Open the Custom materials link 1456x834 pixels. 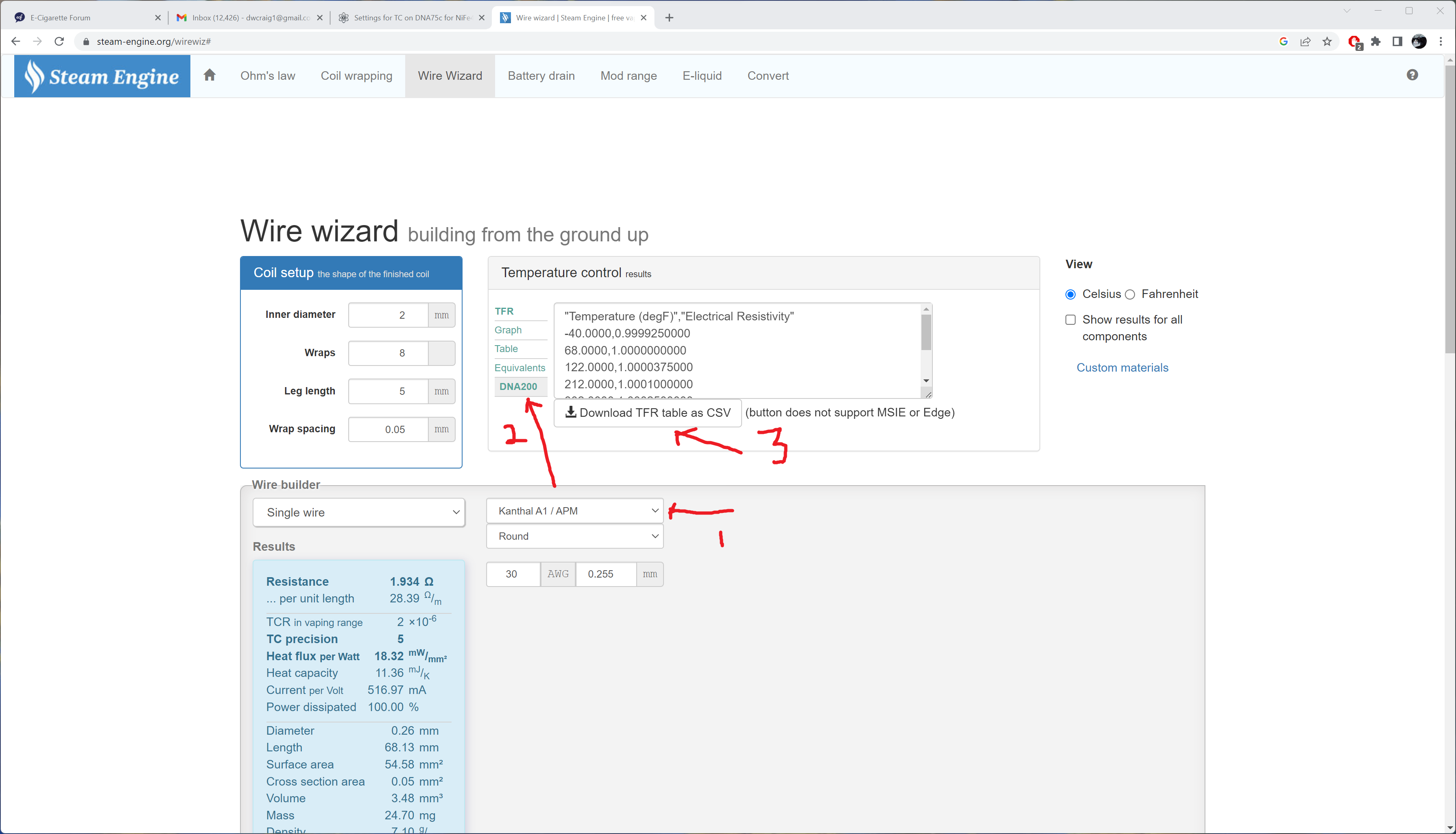click(1122, 368)
